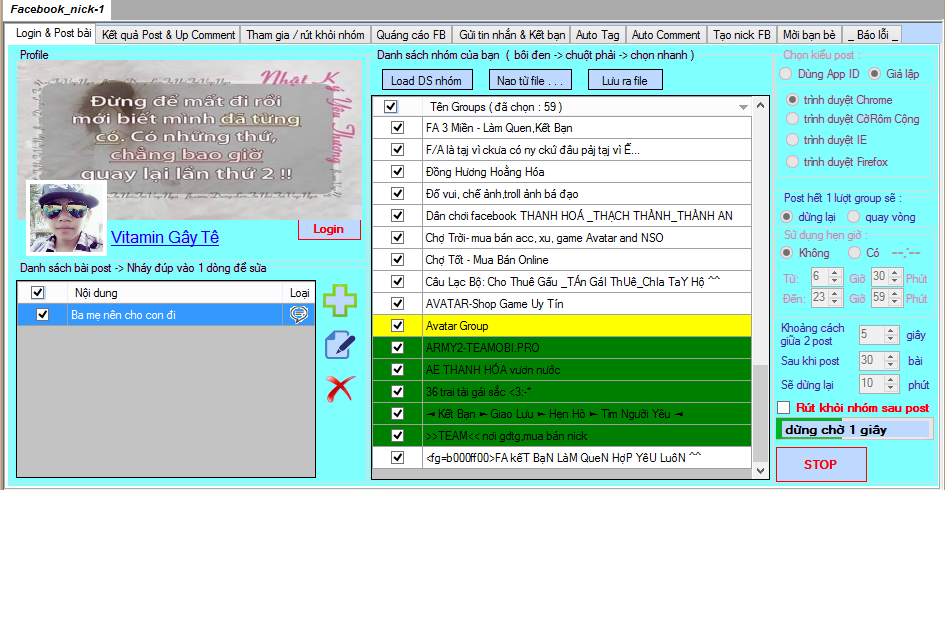Click the red X delete-post icon
This screenshot has height=619, width=945.
click(x=341, y=389)
